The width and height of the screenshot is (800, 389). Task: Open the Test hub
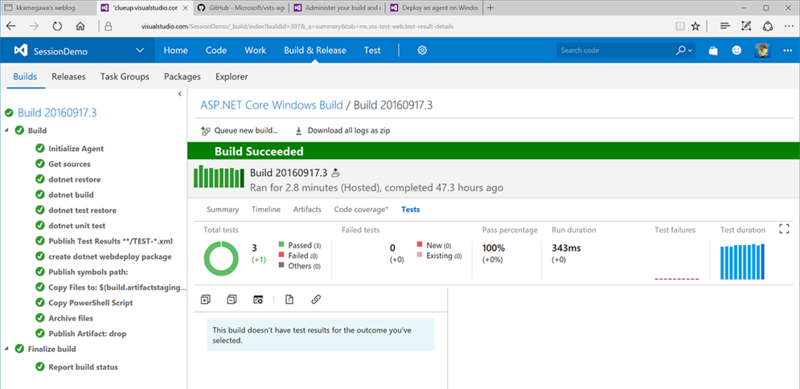(372, 51)
